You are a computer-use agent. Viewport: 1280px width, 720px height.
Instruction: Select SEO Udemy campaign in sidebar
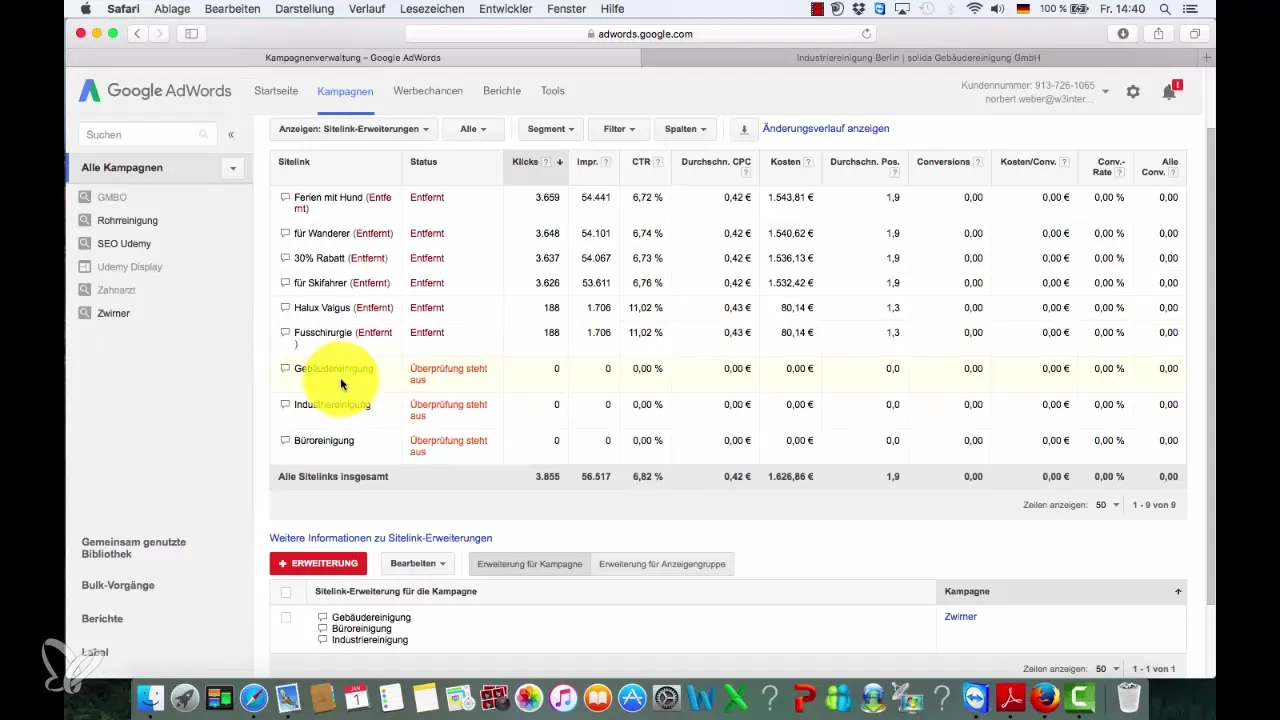(x=124, y=244)
